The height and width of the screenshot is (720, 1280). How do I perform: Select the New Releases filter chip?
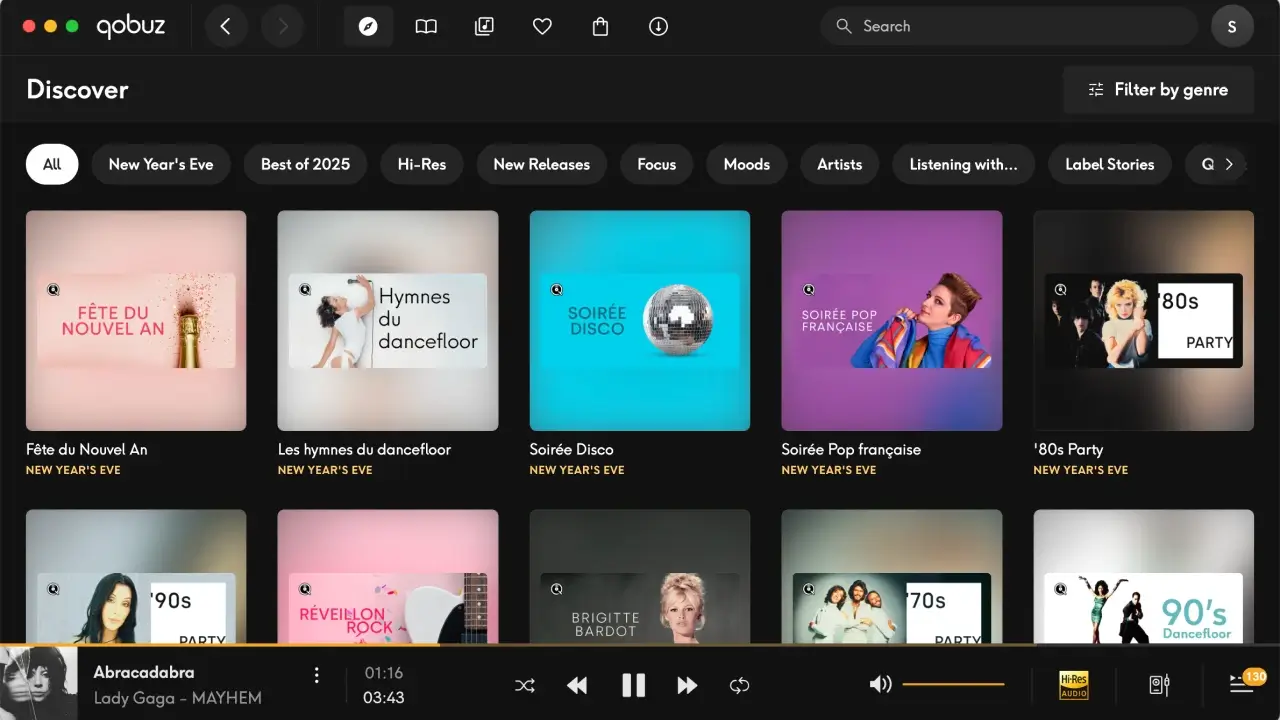pyautogui.click(x=541, y=164)
